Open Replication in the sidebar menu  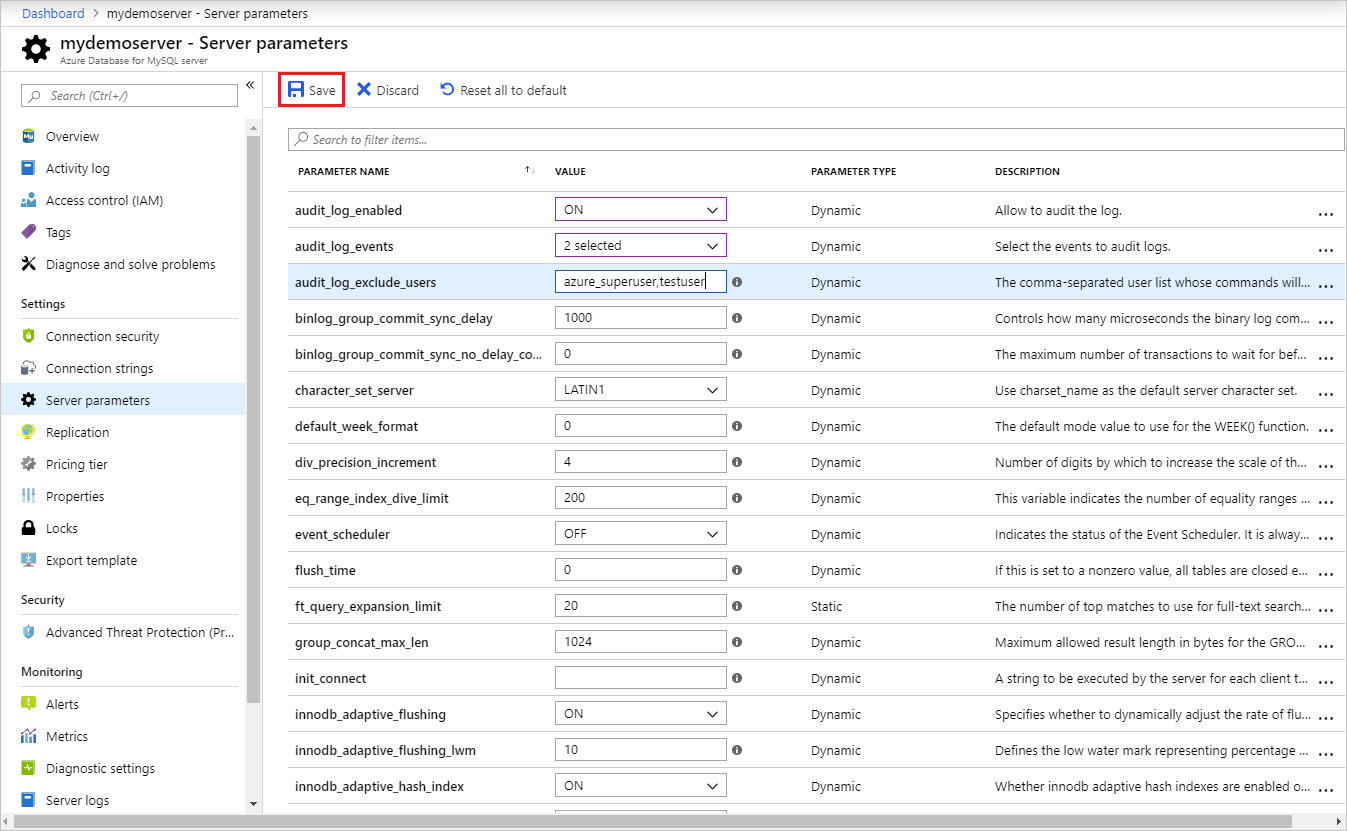pos(122,432)
